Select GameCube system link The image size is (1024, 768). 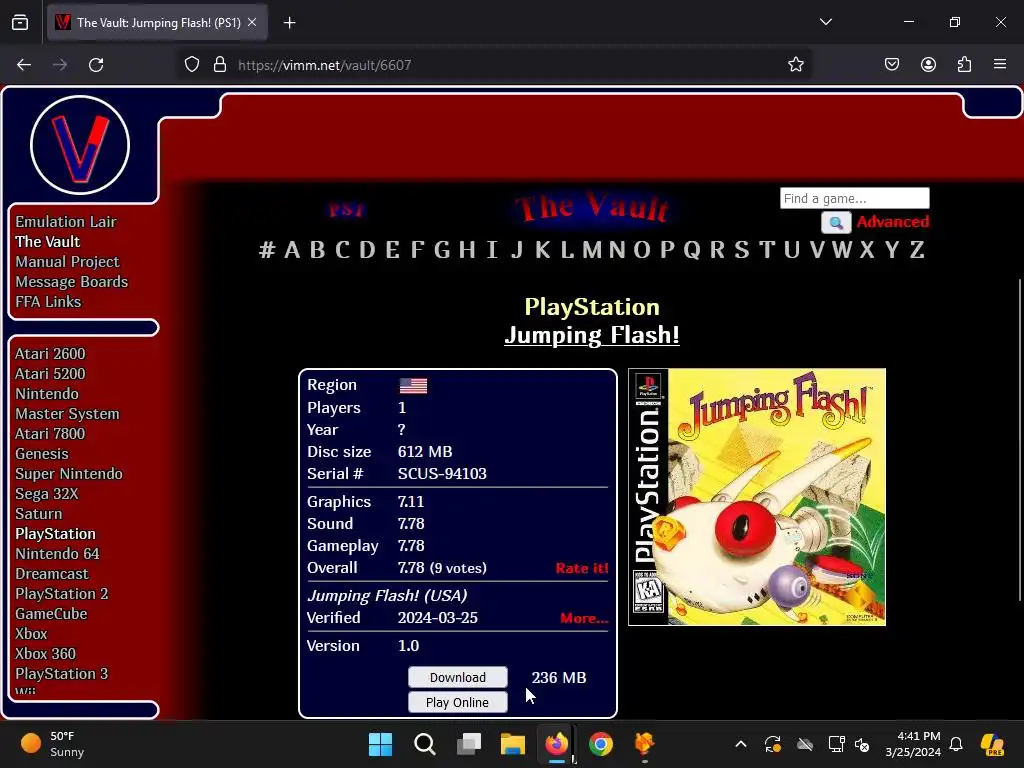51,614
